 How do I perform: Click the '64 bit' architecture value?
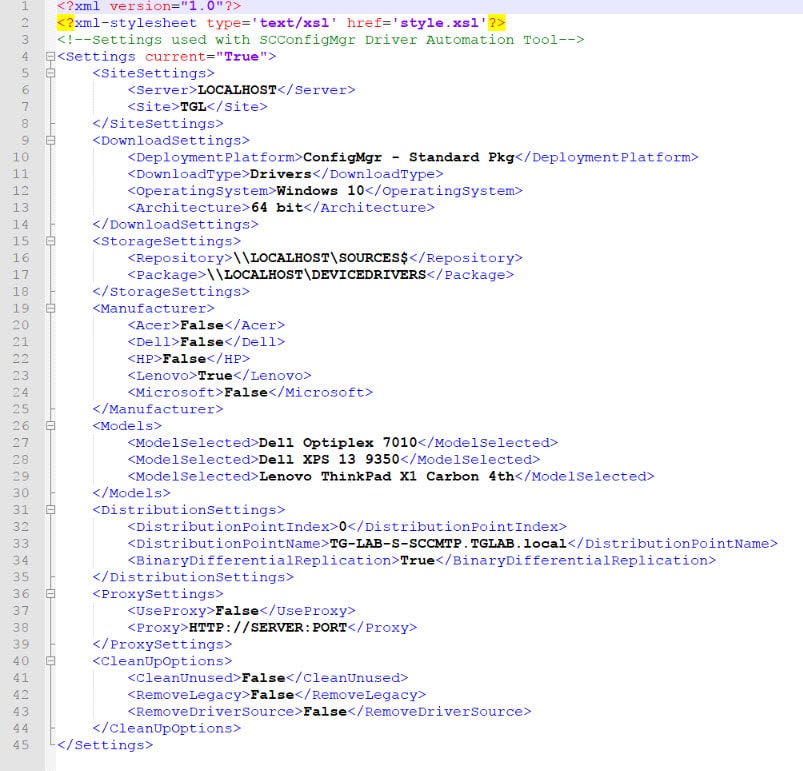tap(277, 207)
